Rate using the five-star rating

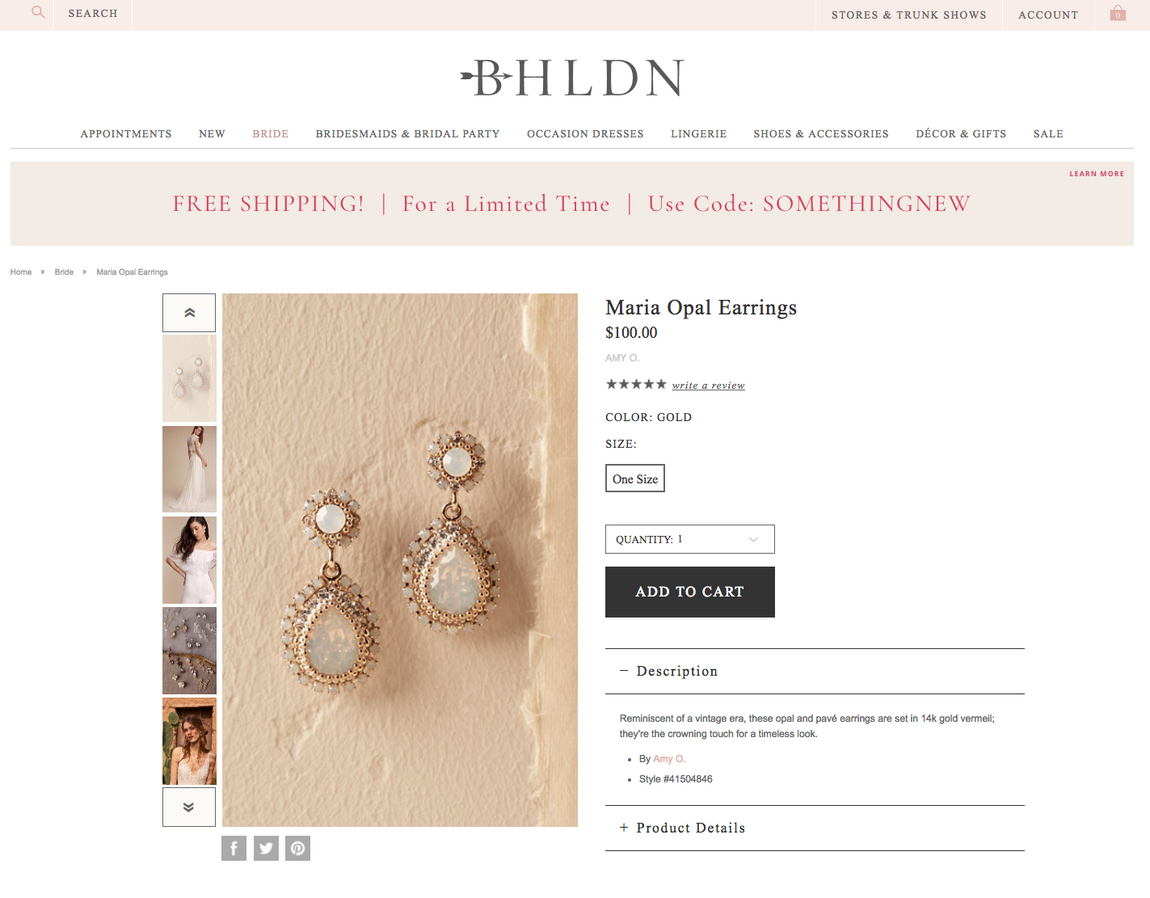tap(636, 384)
